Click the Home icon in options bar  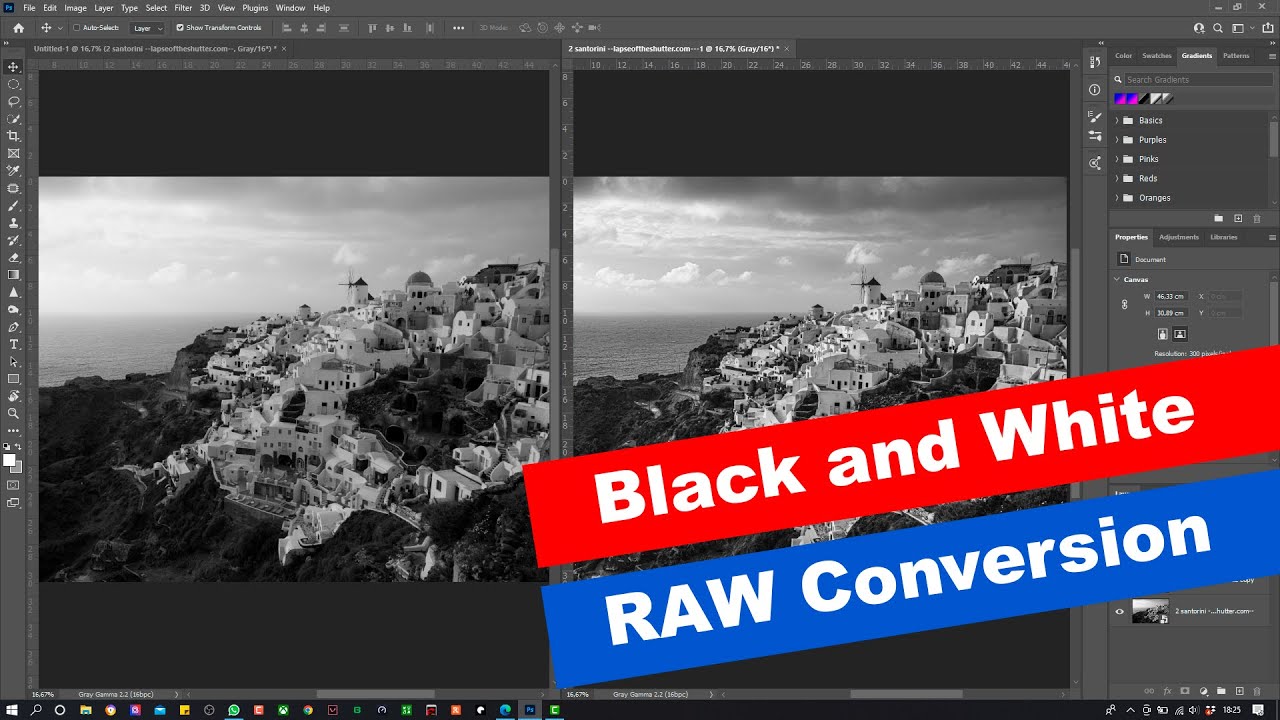click(x=18, y=28)
